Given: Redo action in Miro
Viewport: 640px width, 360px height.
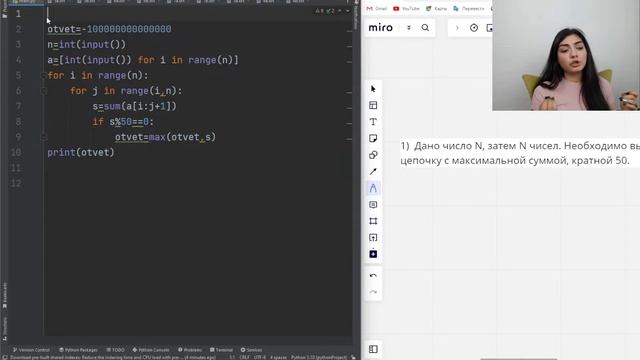Looking at the screenshot, I should pos(373,292).
